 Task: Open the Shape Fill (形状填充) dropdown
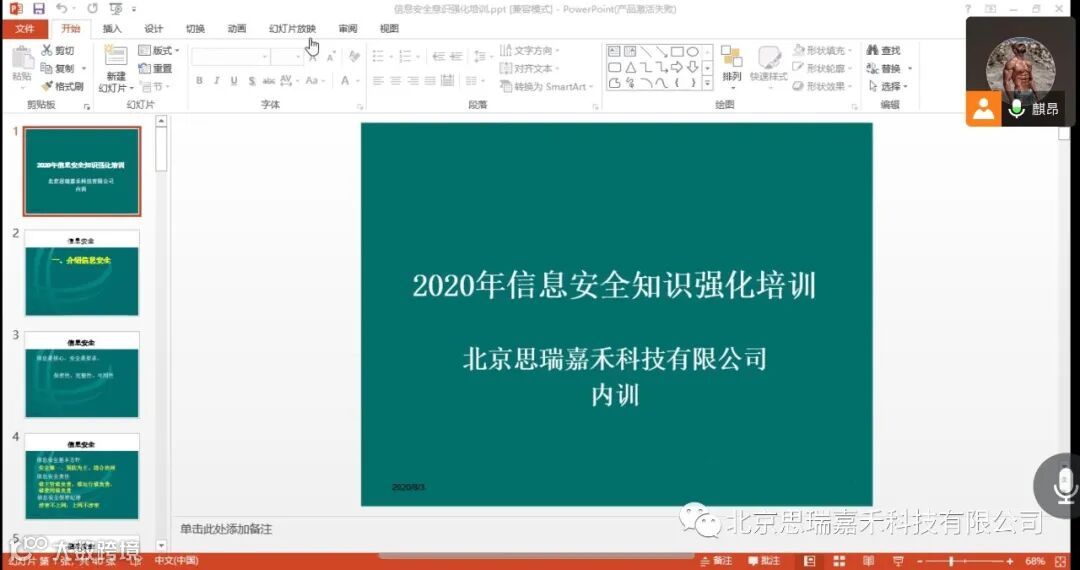coord(822,51)
